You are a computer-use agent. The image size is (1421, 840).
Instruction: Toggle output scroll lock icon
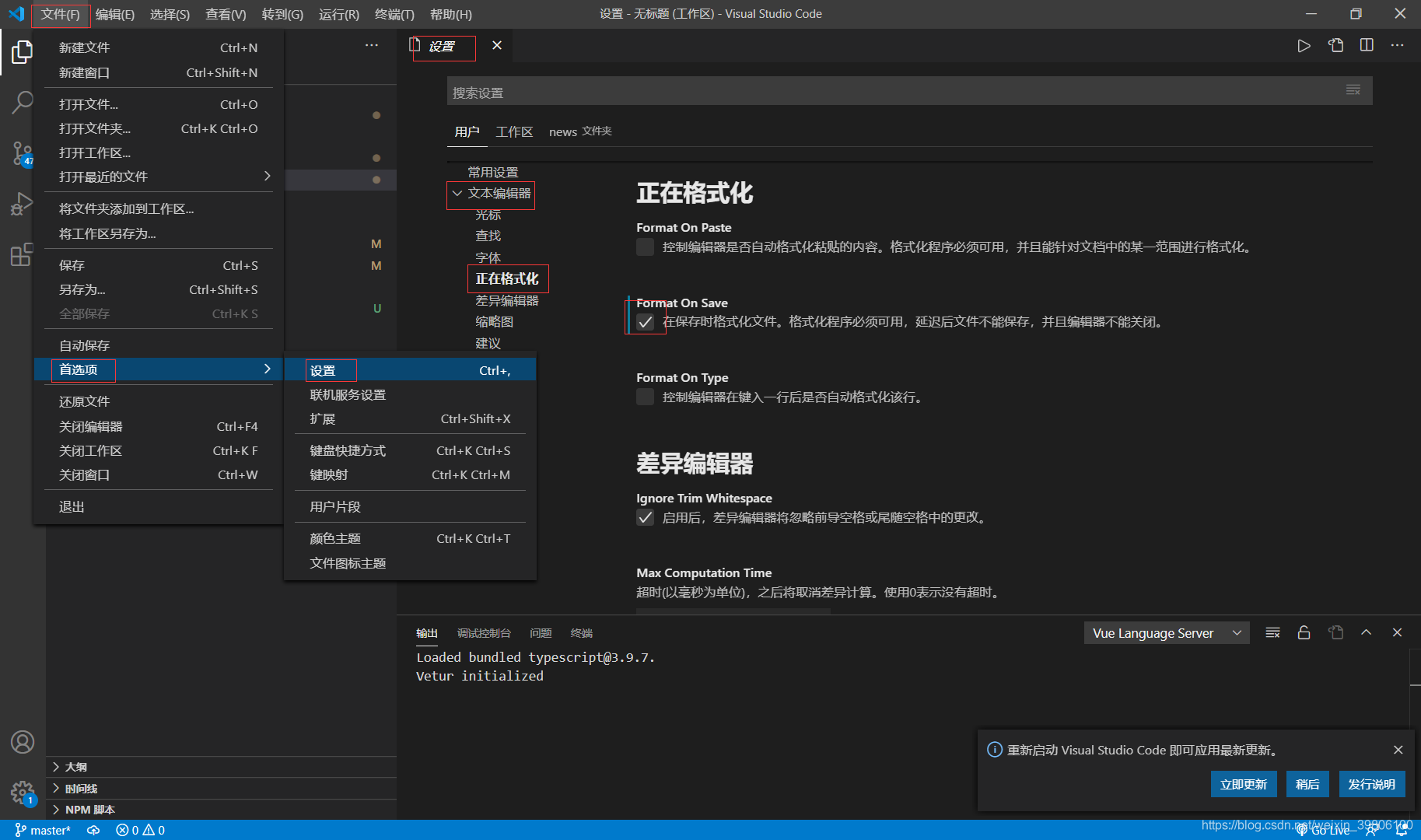pyautogui.click(x=1304, y=633)
